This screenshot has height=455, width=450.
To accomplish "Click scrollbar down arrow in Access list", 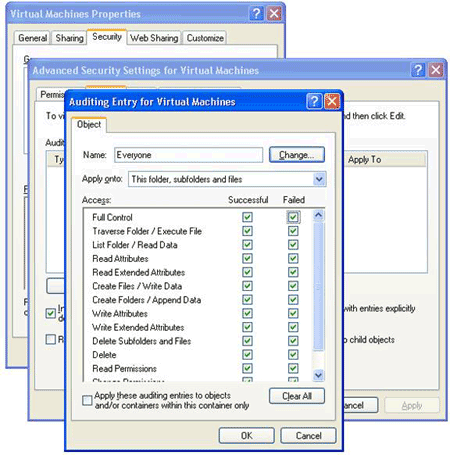I will click(x=318, y=376).
